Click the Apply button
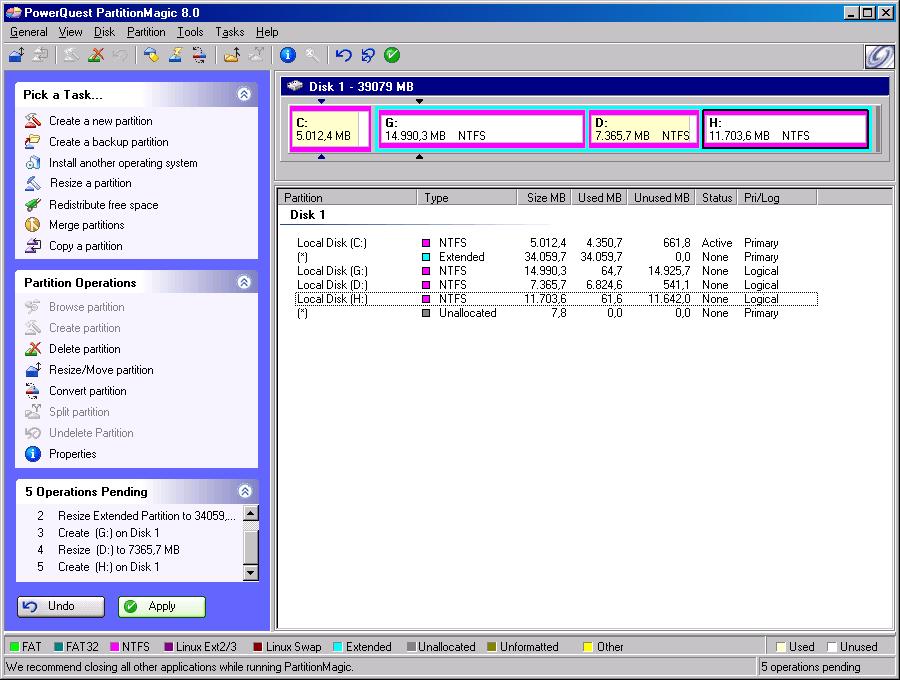Image resolution: width=900 pixels, height=680 pixels. click(x=162, y=607)
